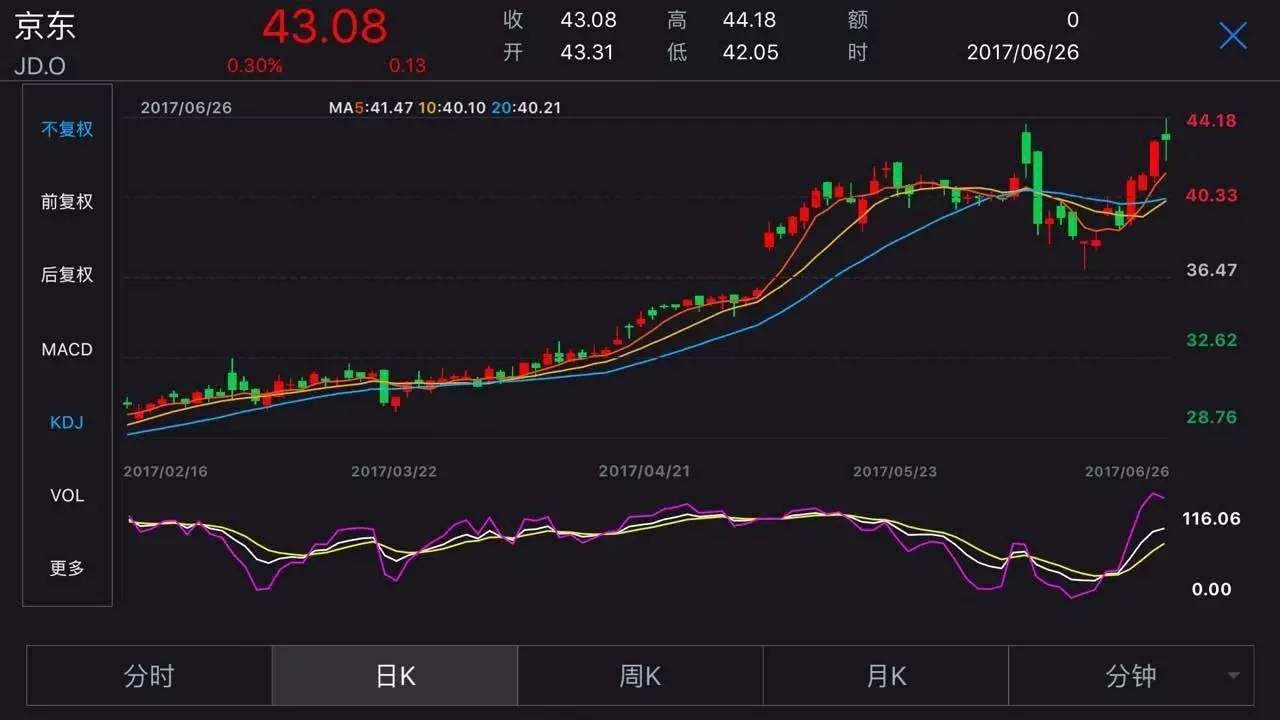Click the 32.62 price axis label

[x=1211, y=340]
